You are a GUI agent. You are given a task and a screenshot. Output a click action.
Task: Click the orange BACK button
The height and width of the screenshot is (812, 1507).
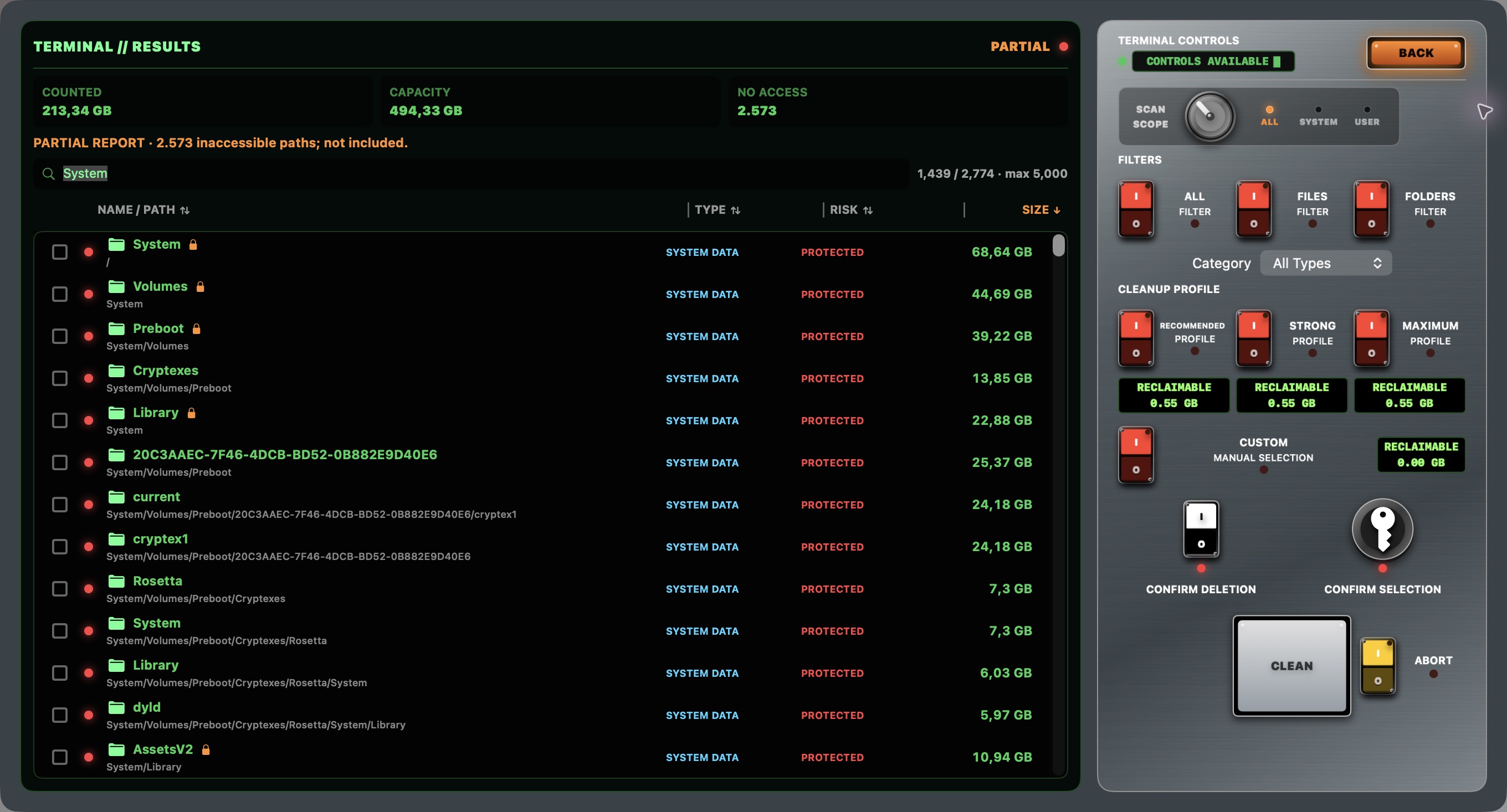pyautogui.click(x=1416, y=53)
